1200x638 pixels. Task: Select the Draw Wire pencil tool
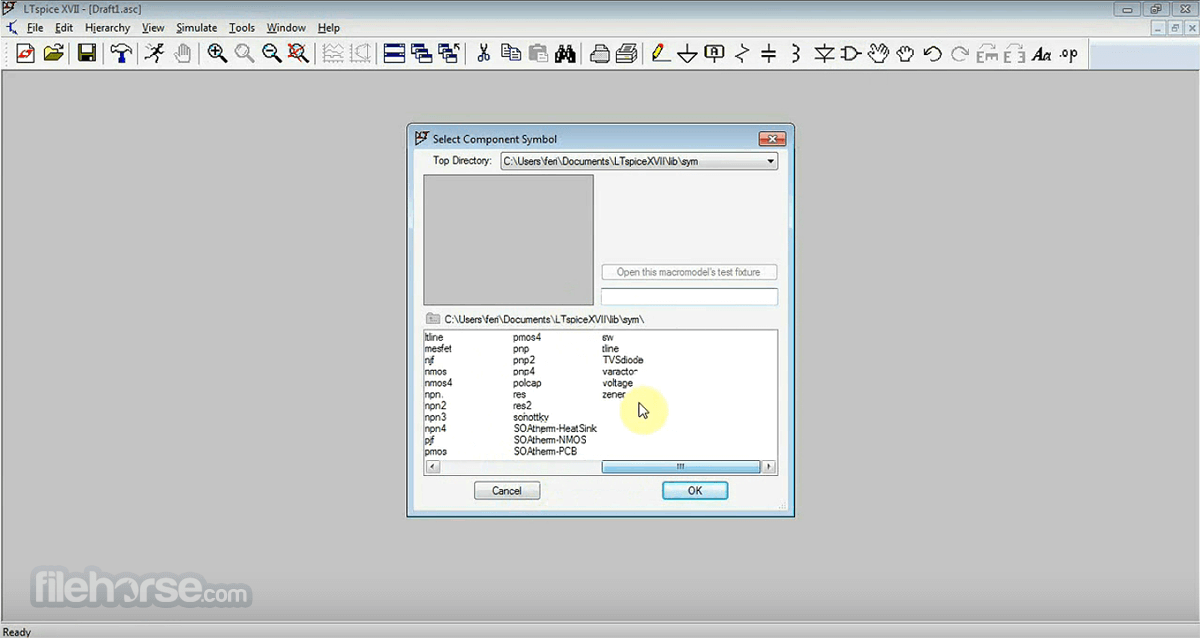coord(660,54)
